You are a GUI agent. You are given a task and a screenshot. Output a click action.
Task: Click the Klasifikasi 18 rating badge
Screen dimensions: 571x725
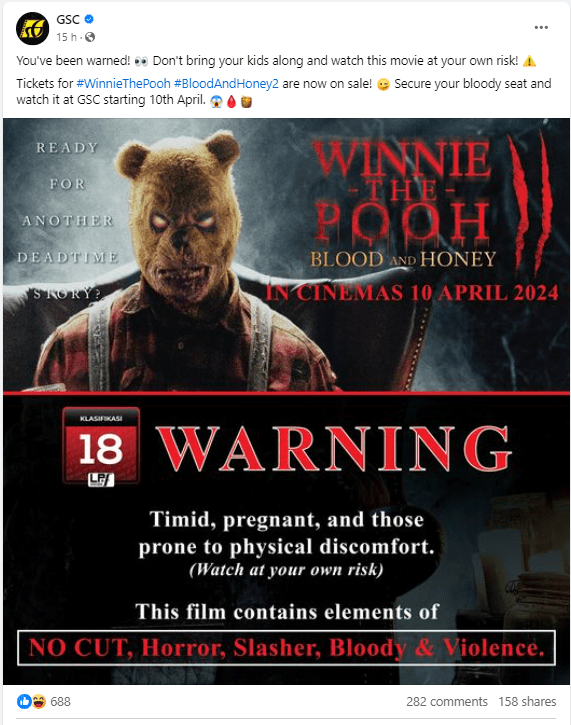click(101, 447)
